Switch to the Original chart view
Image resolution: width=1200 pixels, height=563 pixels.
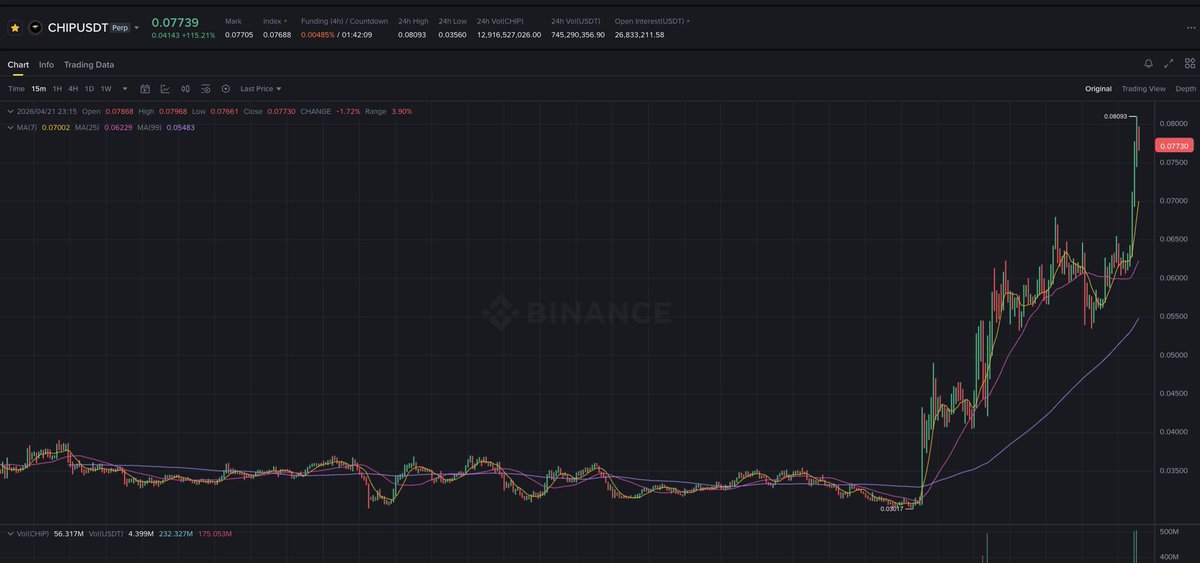[x=1098, y=89]
